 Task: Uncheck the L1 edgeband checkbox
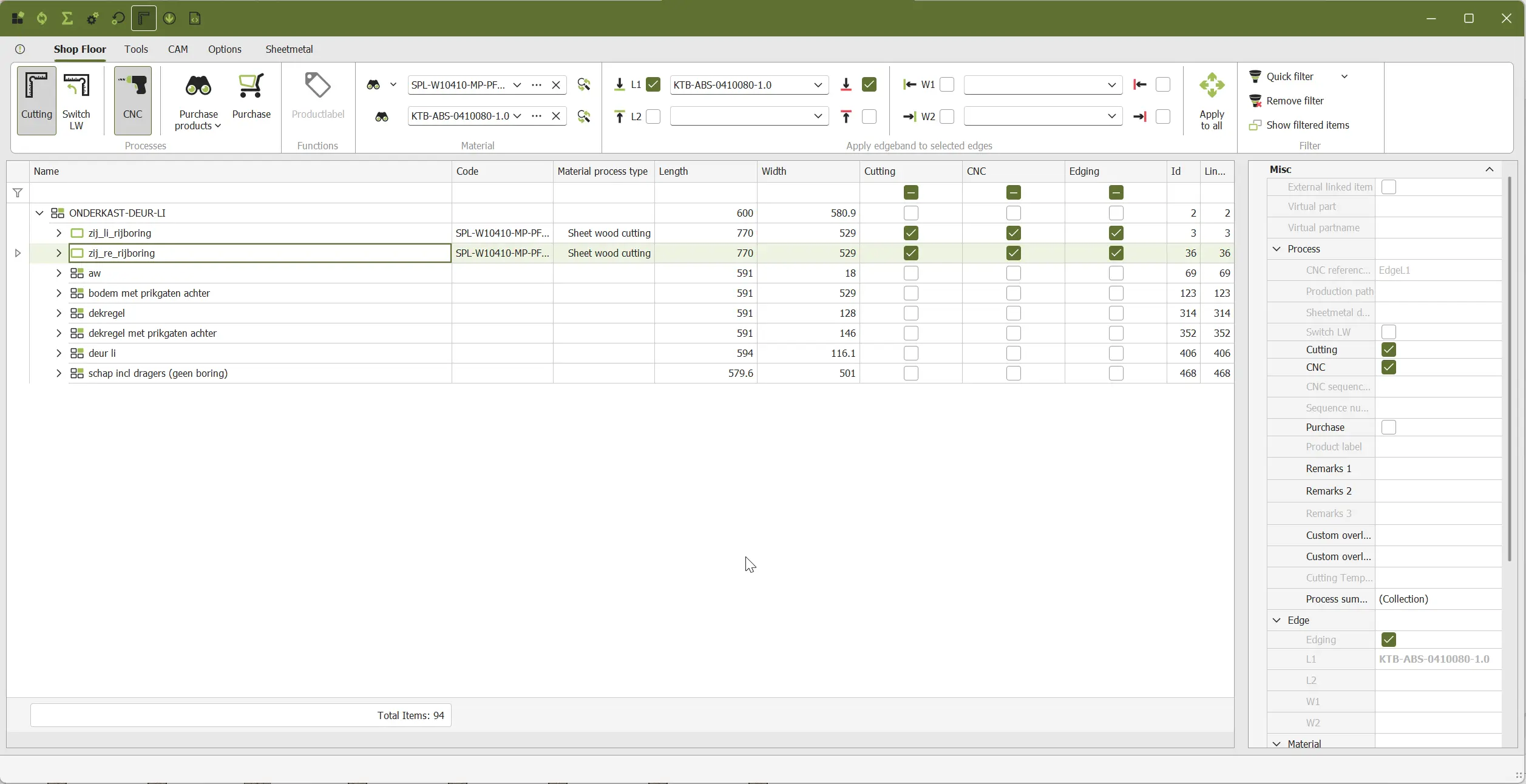pyautogui.click(x=653, y=84)
